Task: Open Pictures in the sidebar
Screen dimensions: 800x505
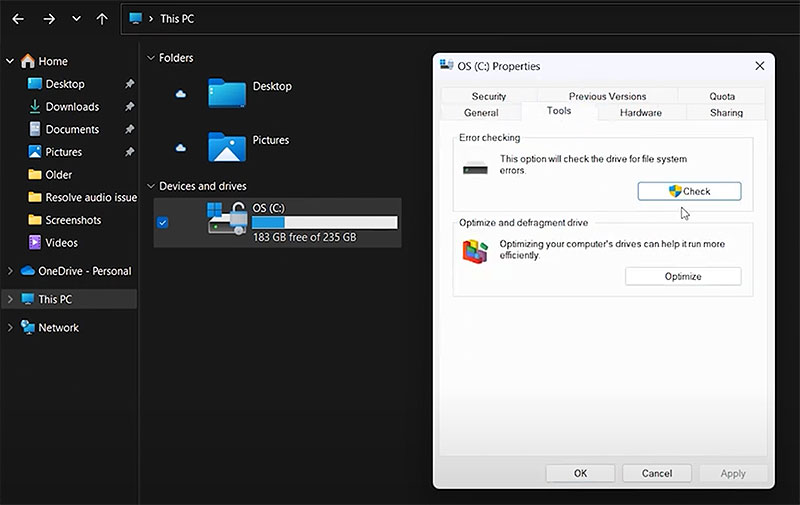Action: (63, 152)
